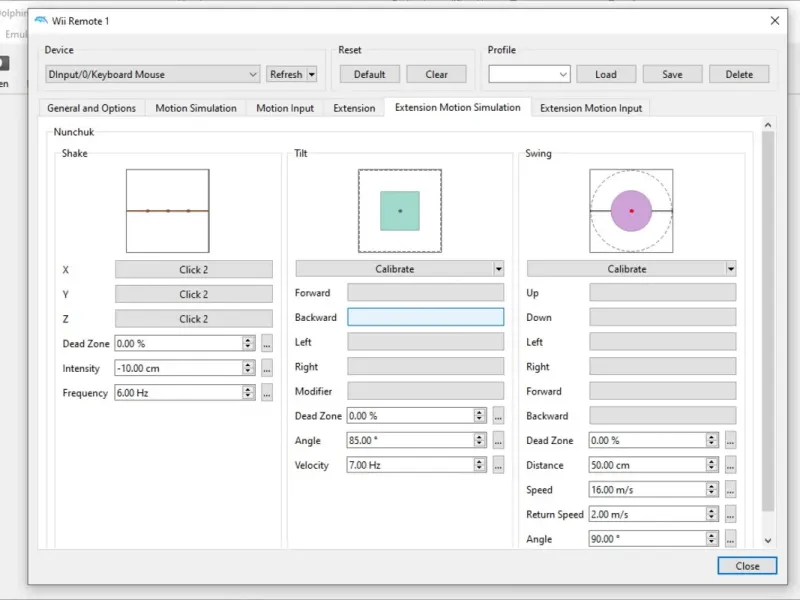Image resolution: width=800 pixels, height=600 pixels.
Task: Click the Swing Dead Zone spin arrows
Action: click(x=712, y=440)
